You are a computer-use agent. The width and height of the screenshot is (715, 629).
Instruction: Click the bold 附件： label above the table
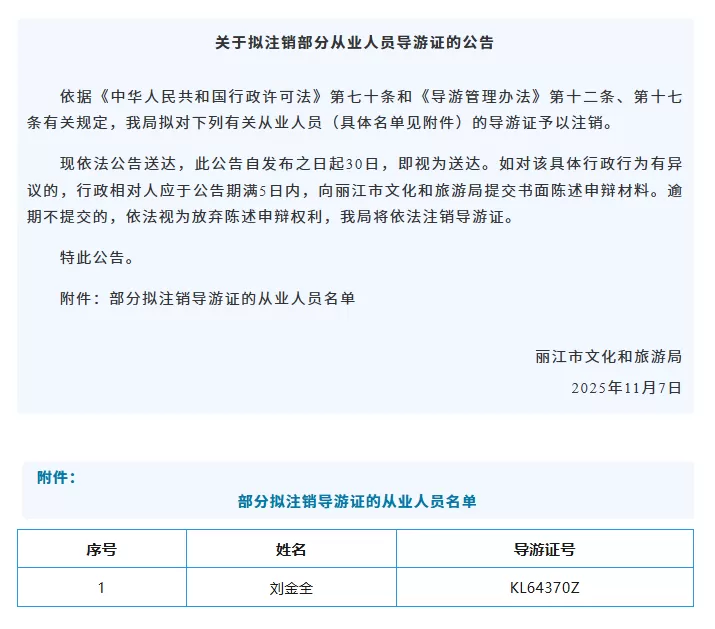click(x=56, y=478)
